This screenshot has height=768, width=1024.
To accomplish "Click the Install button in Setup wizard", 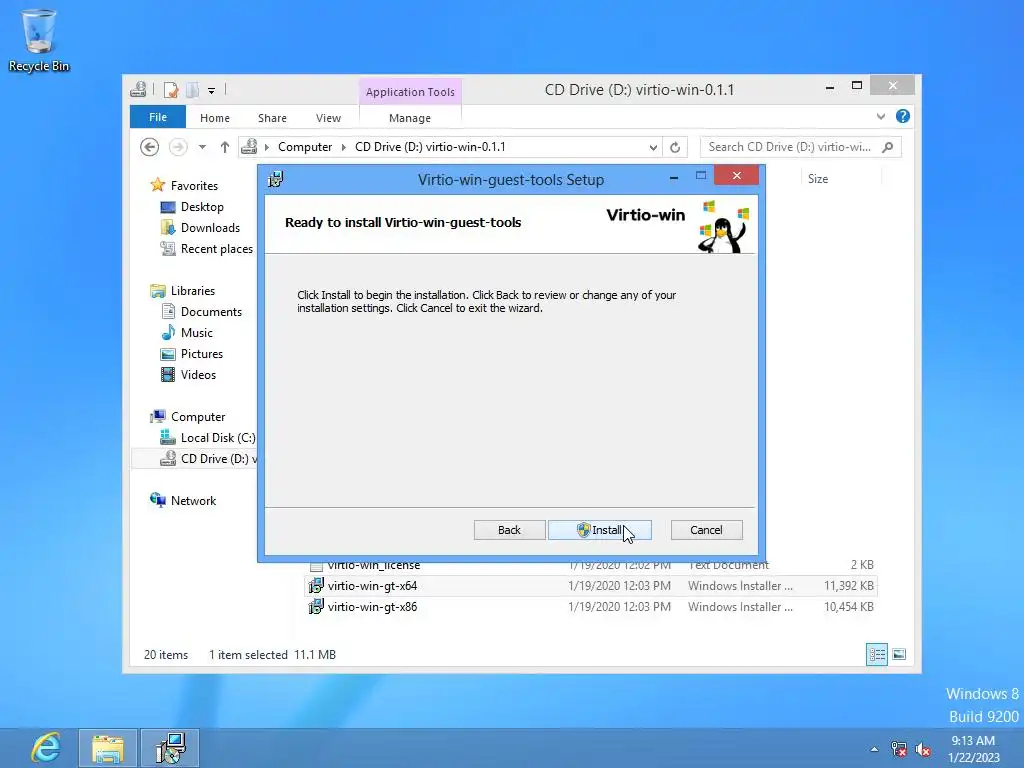I will coord(600,530).
